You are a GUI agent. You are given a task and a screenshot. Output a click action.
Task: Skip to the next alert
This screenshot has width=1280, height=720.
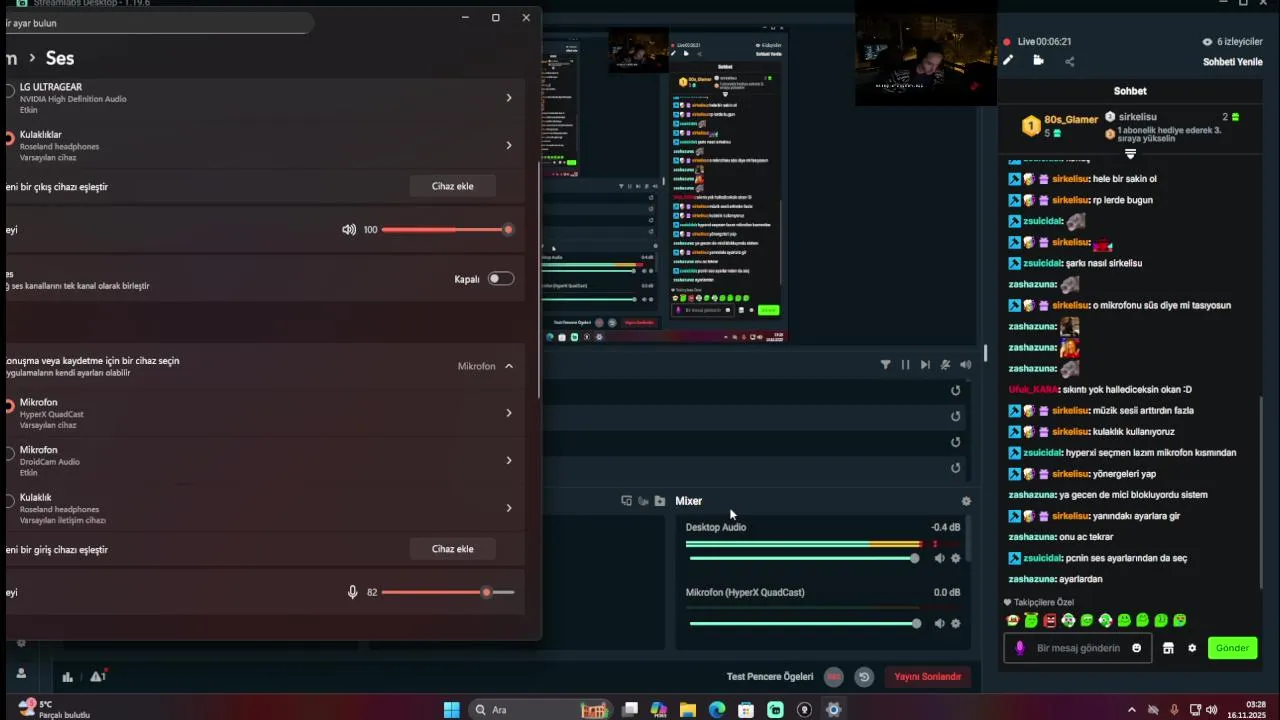click(925, 365)
